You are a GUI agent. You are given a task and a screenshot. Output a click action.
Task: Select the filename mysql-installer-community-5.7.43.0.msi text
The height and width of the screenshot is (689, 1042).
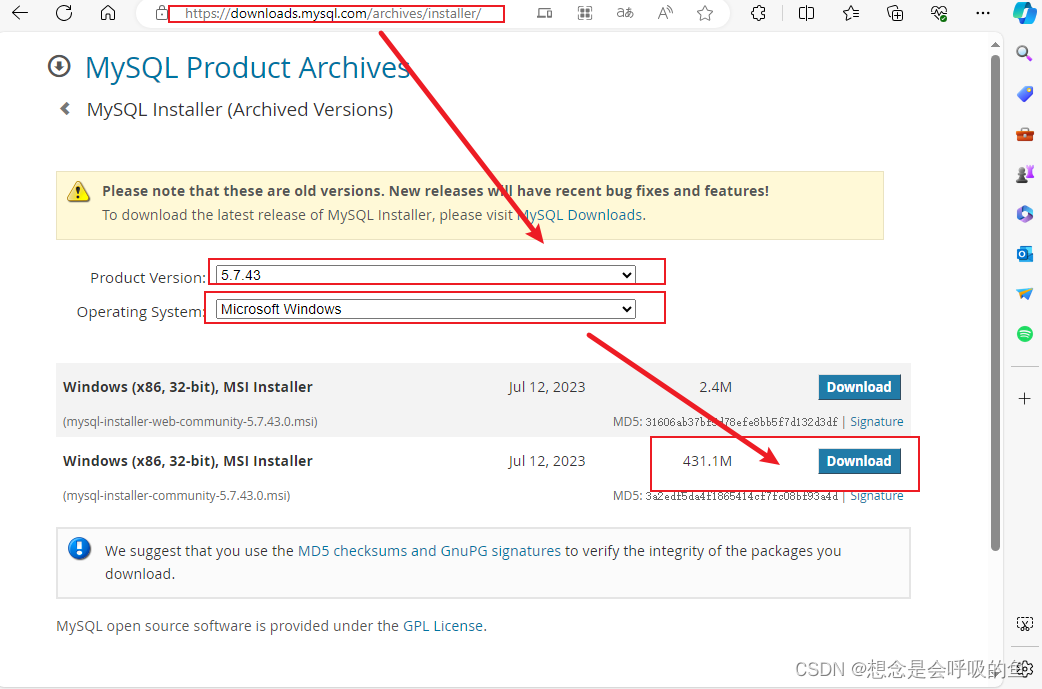tap(176, 496)
